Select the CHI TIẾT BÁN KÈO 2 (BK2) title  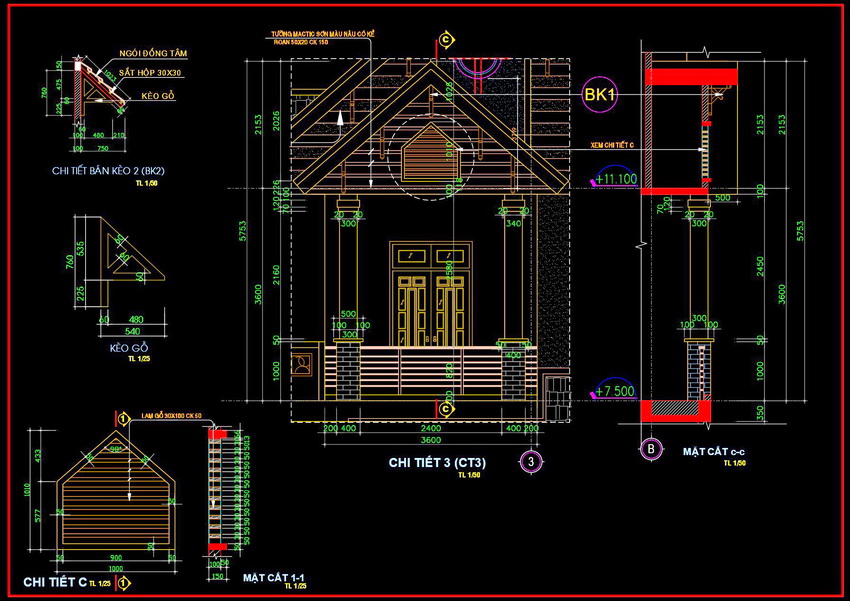(108, 171)
